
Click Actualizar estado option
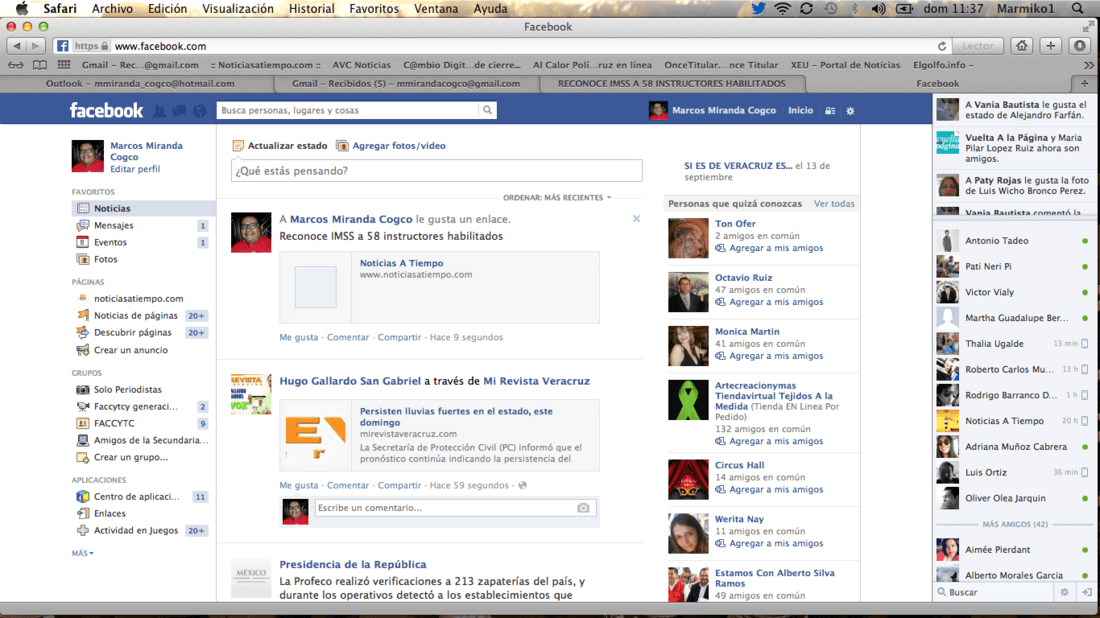tap(280, 146)
